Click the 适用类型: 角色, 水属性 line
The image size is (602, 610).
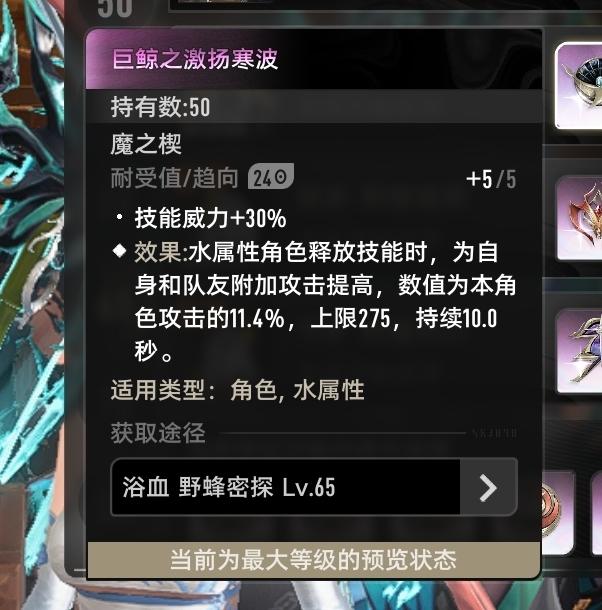click(237, 390)
